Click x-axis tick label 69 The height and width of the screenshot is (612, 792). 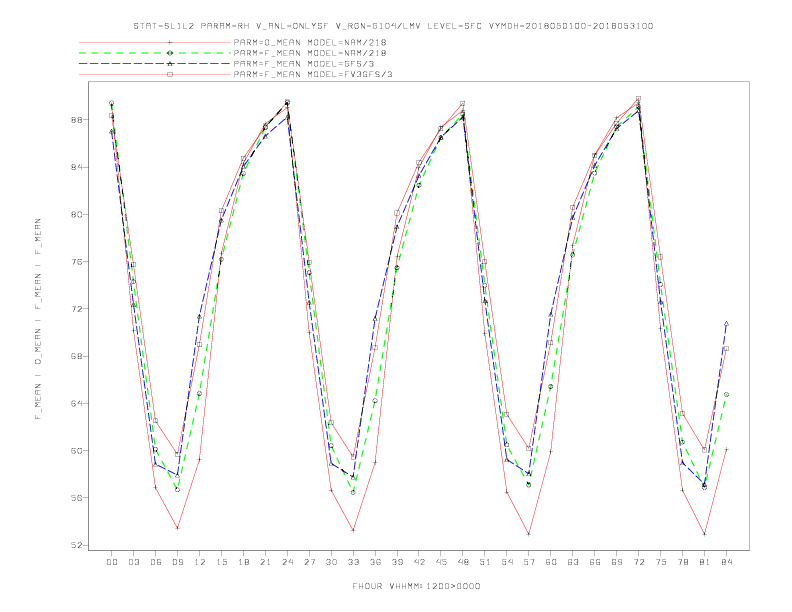[x=617, y=562]
